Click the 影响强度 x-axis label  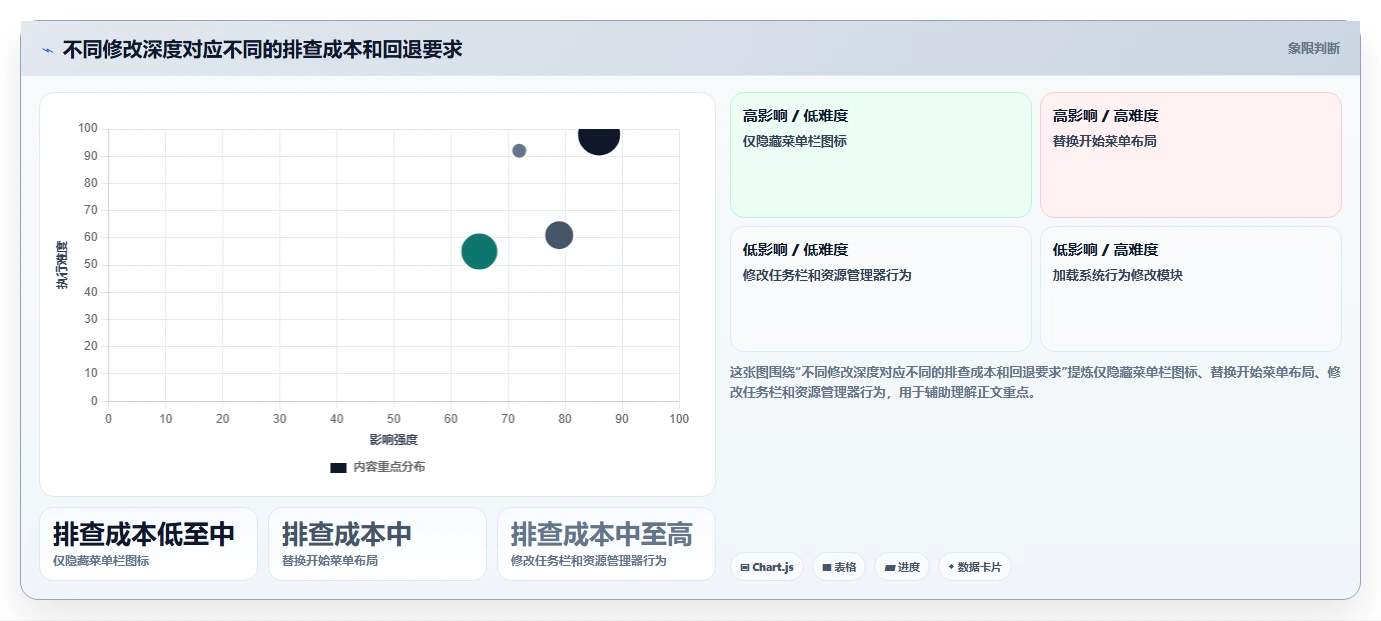click(x=394, y=439)
